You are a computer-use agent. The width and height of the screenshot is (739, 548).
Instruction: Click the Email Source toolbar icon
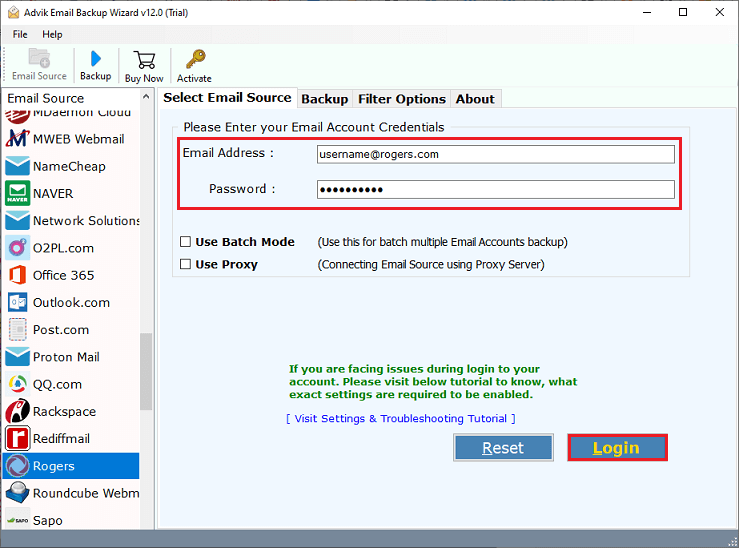[x=39, y=58]
